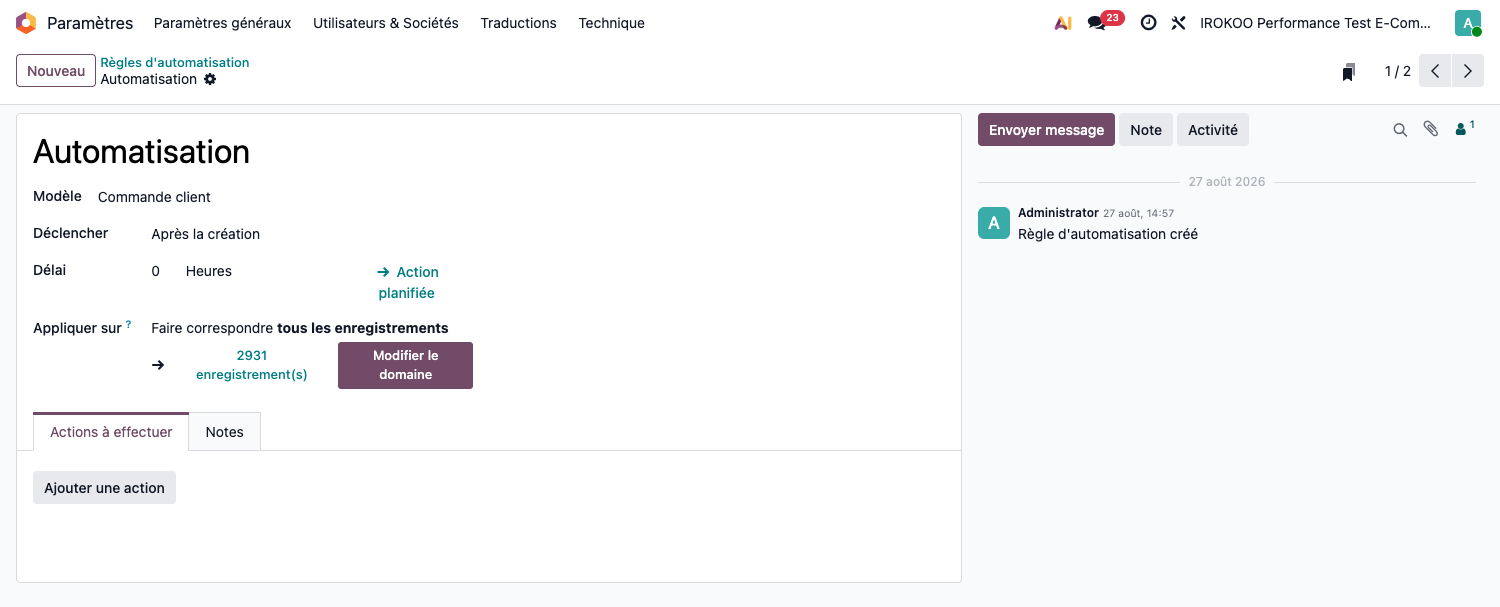Open the Traductions menu
This screenshot has width=1500, height=607.
[518, 23]
